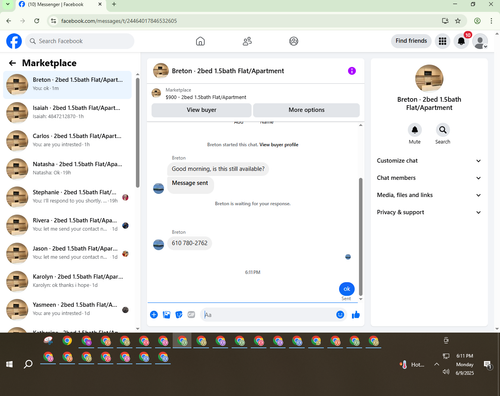Open the account profile avatar menu
The width and height of the screenshot is (500, 396).
click(x=480, y=41)
